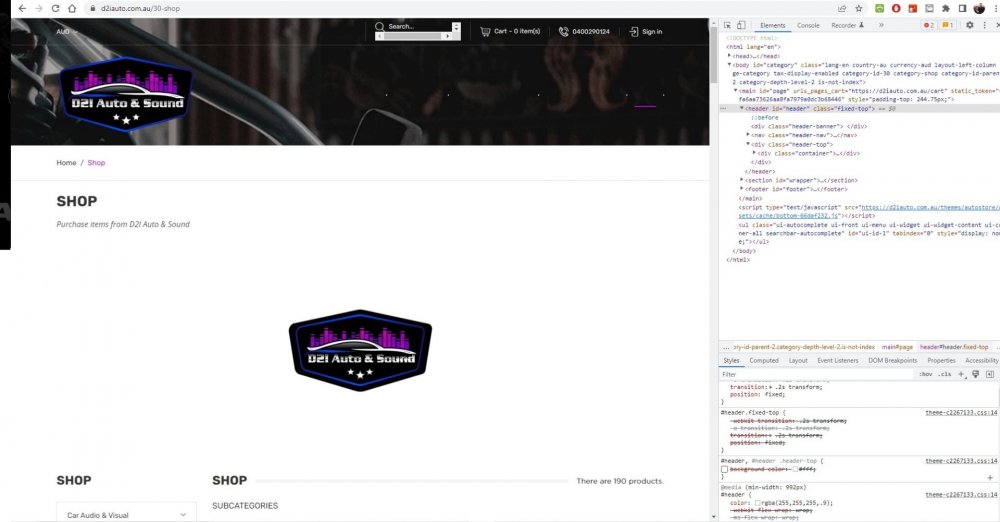Toggle the DevTools device toolbar icon
Viewport: 1000px width, 522px height.
tap(741, 26)
